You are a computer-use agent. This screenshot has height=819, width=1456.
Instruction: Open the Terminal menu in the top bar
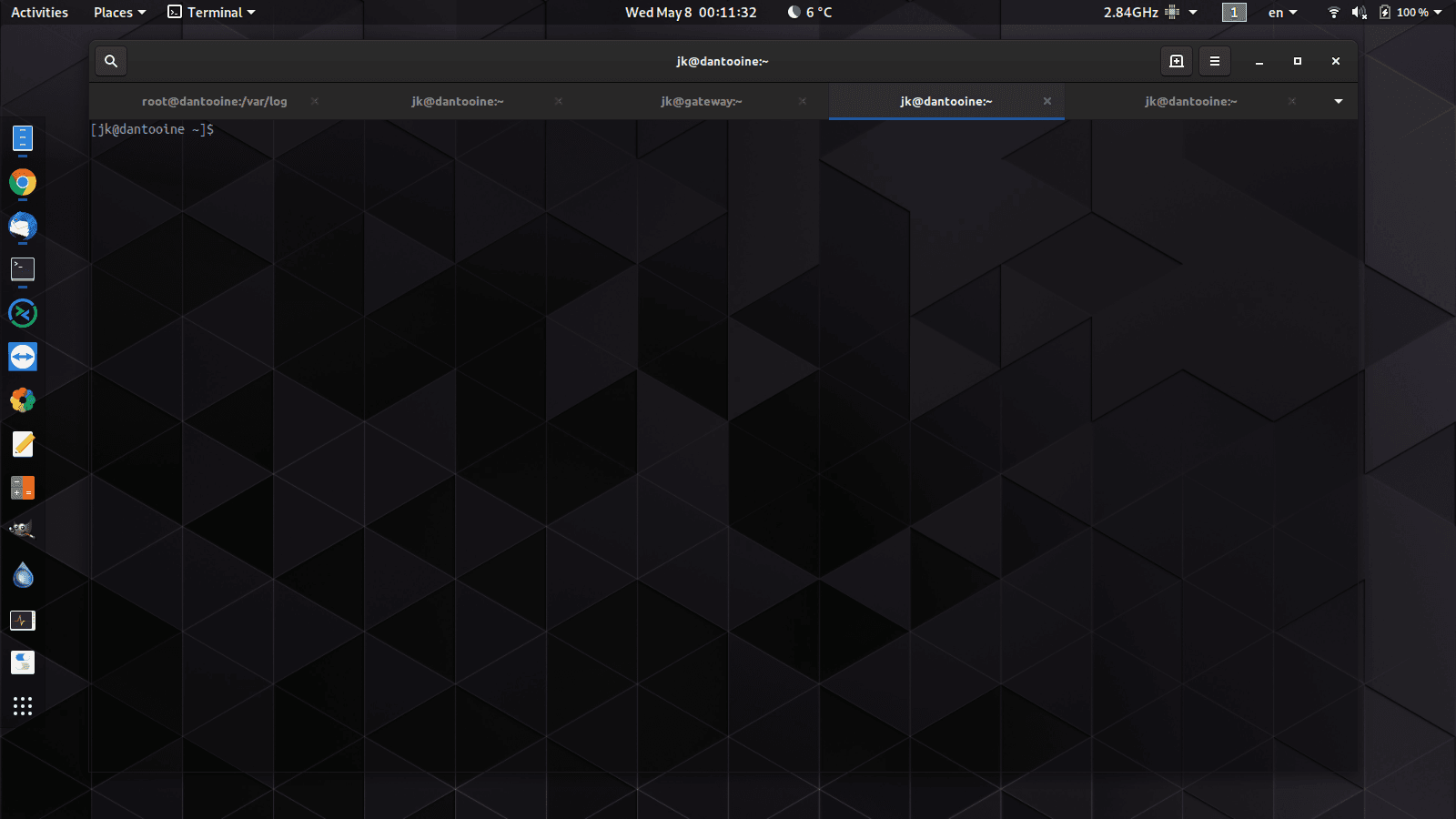point(211,12)
